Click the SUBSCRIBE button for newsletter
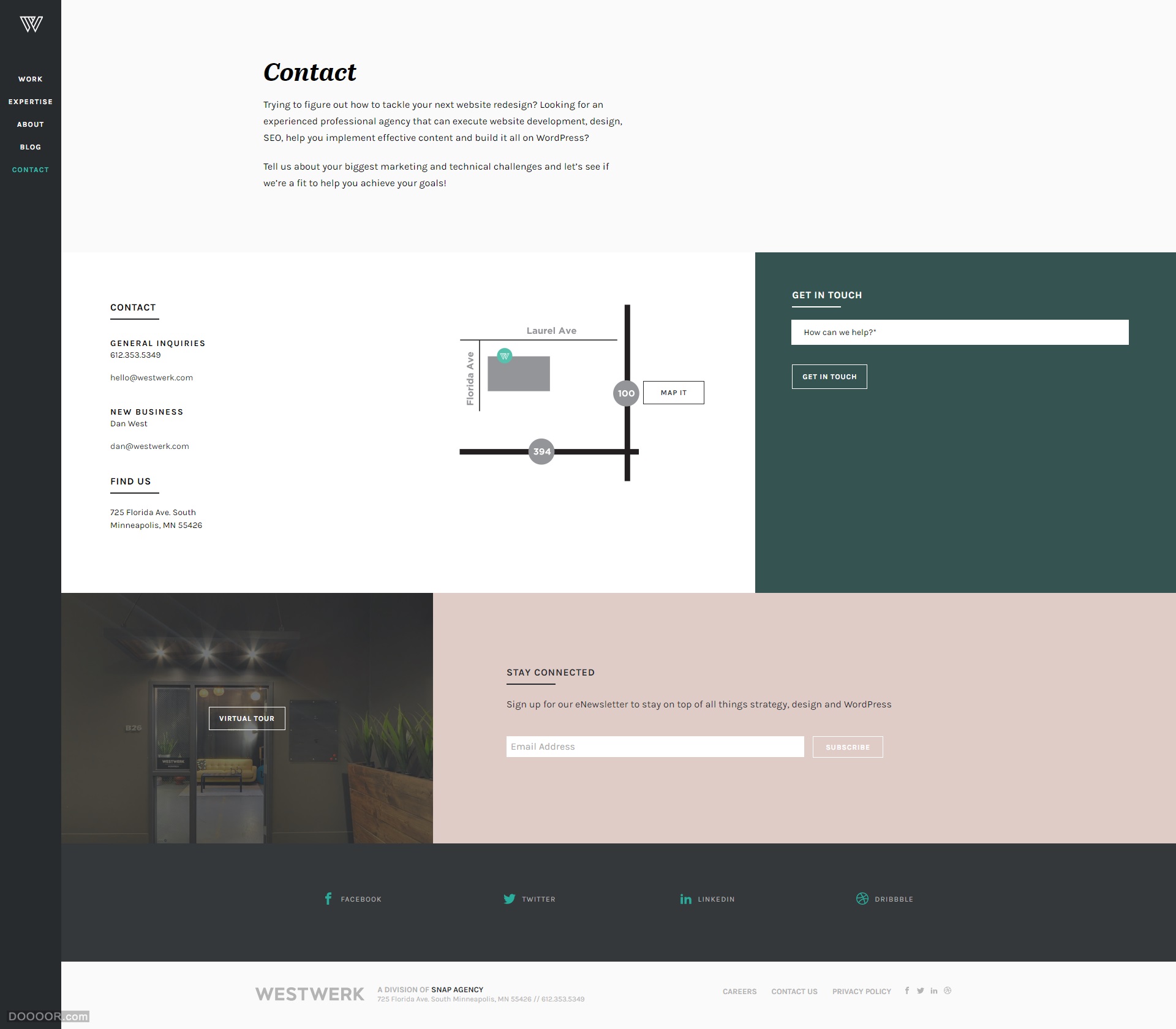The height and width of the screenshot is (1029, 1176). coord(847,746)
